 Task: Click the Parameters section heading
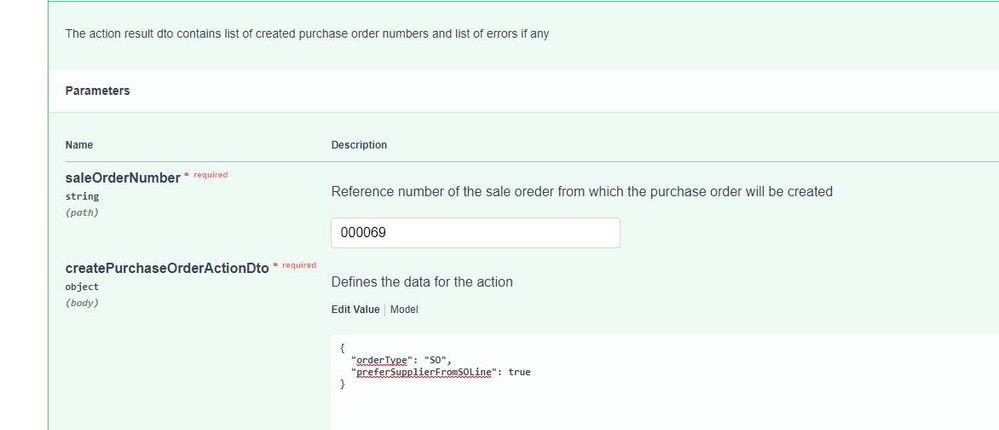coord(97,91)
